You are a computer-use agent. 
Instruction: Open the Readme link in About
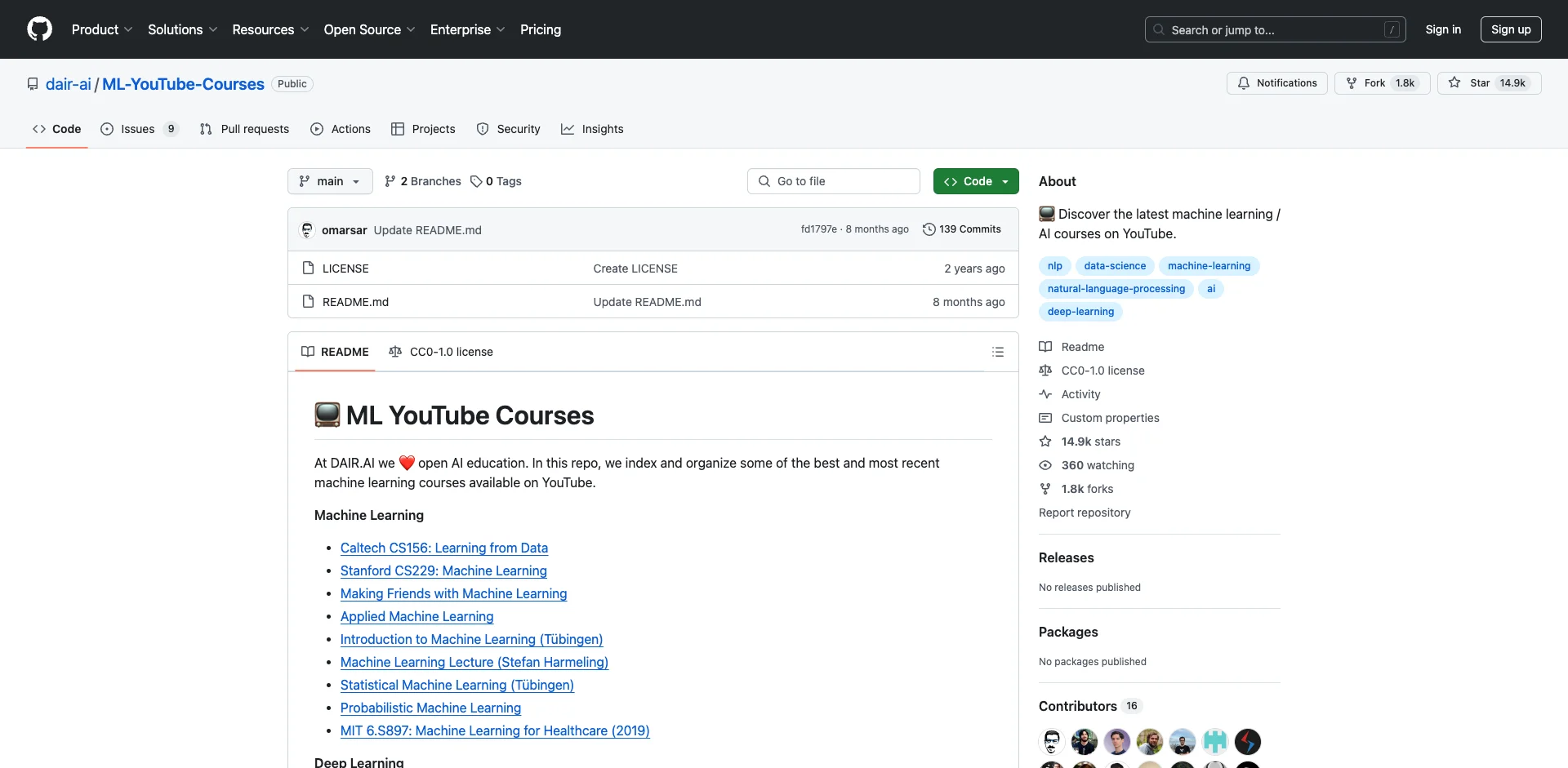[1072, 347]
